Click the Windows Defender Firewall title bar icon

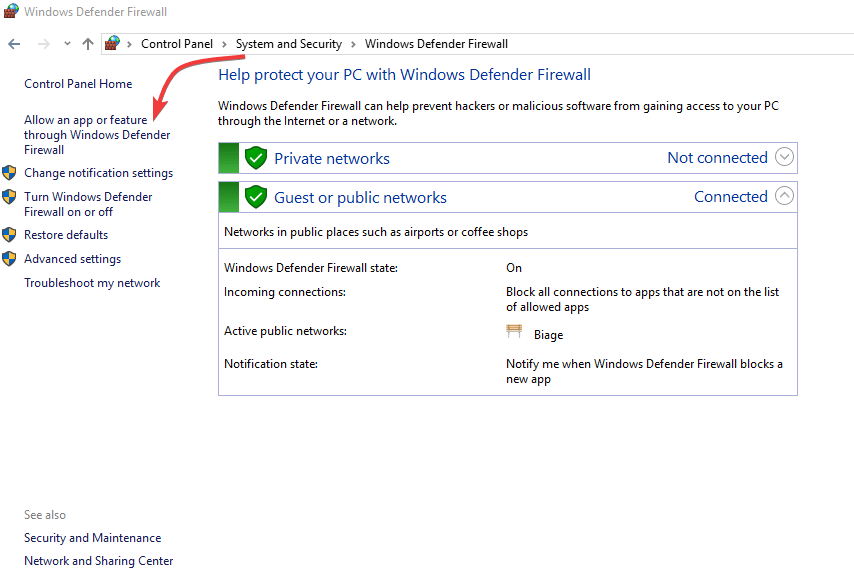11,11
